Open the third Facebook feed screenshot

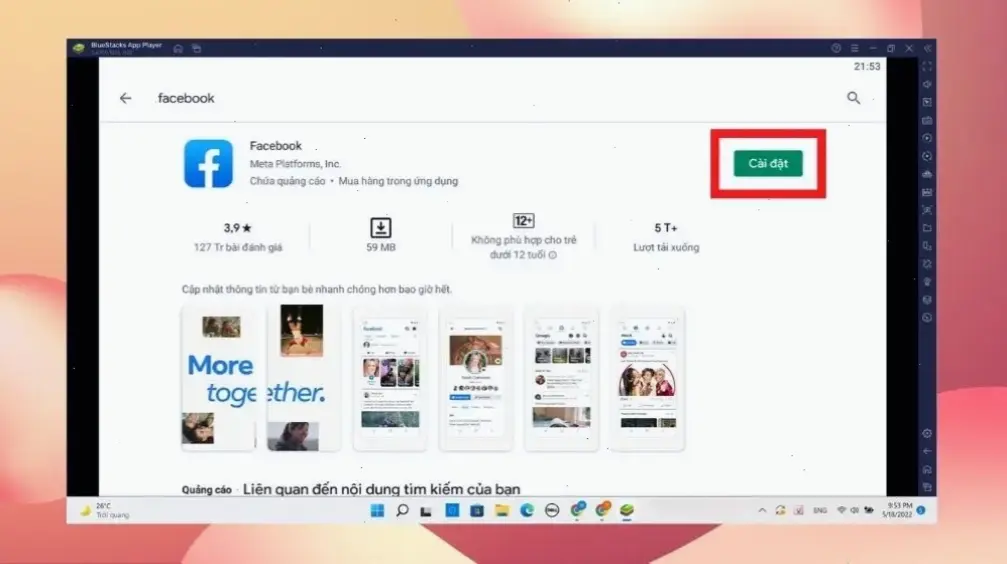pyautogui.click(x=390, y=378)
